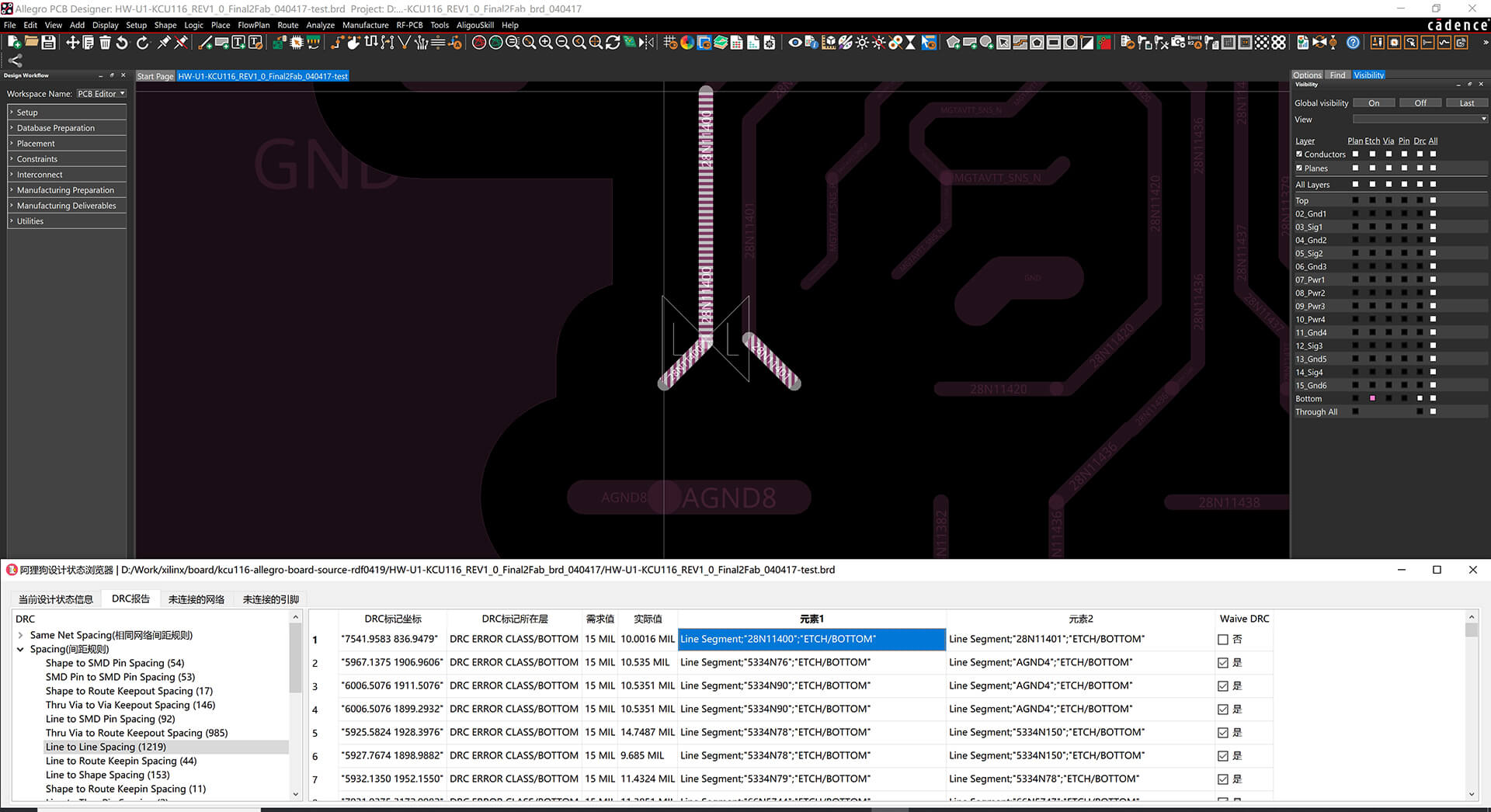The image size is (1491, 812).
Task: Toggle the Planes checkbox in Visibility panel
Action: 1299,168
